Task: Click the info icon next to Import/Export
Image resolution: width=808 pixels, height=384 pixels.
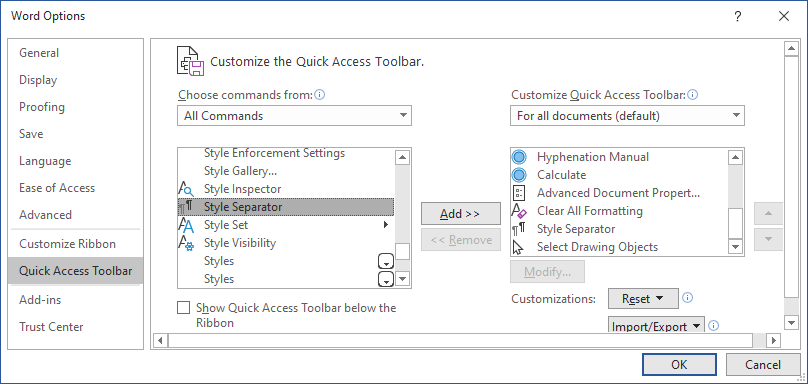Action: coord(713,326)
